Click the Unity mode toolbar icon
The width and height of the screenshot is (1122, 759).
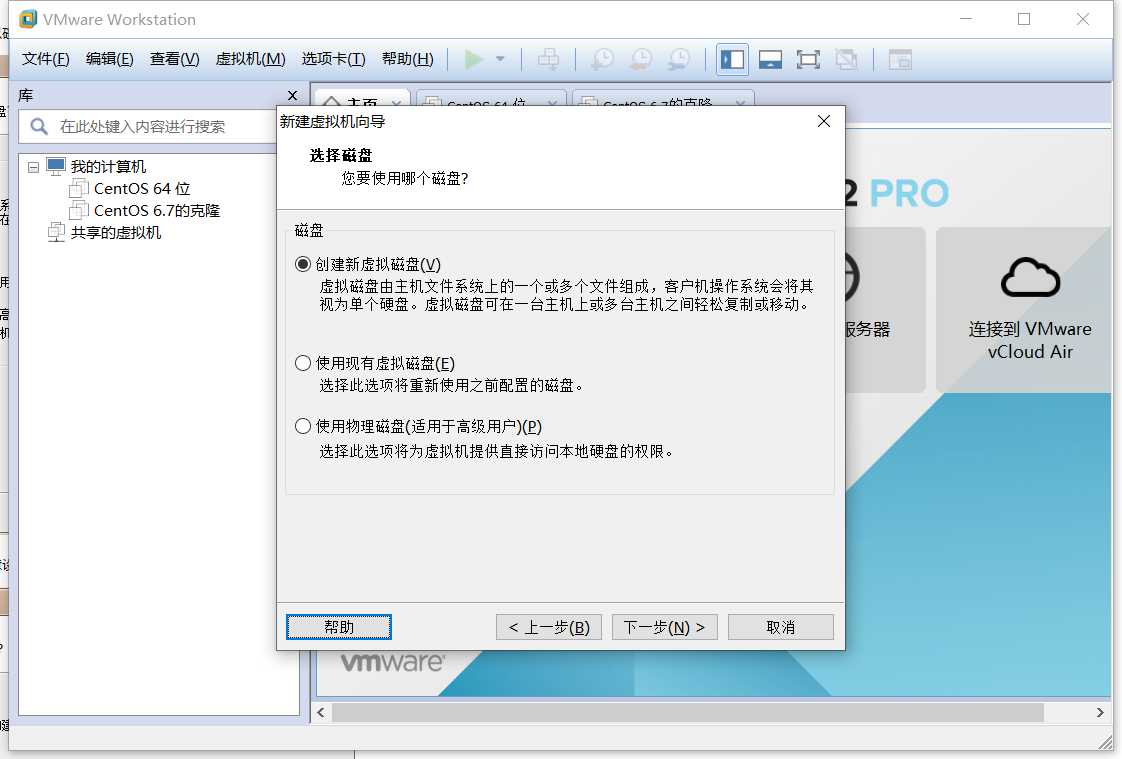coord(846,59)
